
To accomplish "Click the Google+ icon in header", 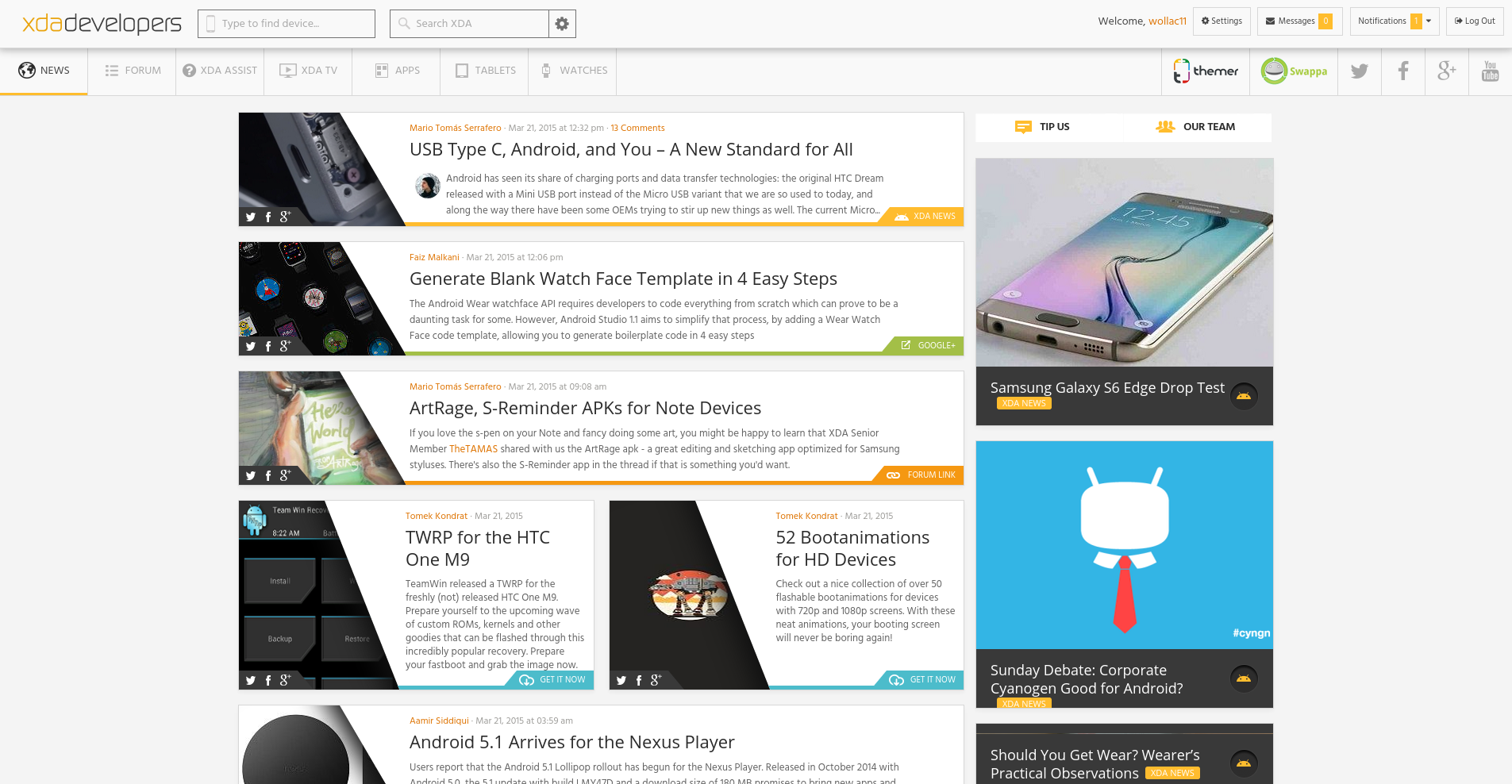I will [1446, 71].
